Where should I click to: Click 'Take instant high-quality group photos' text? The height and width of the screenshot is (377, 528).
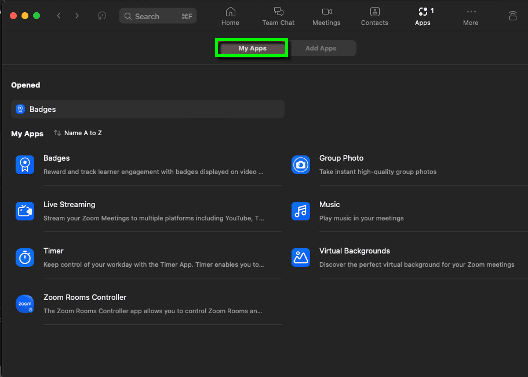(x=378, y=172)
